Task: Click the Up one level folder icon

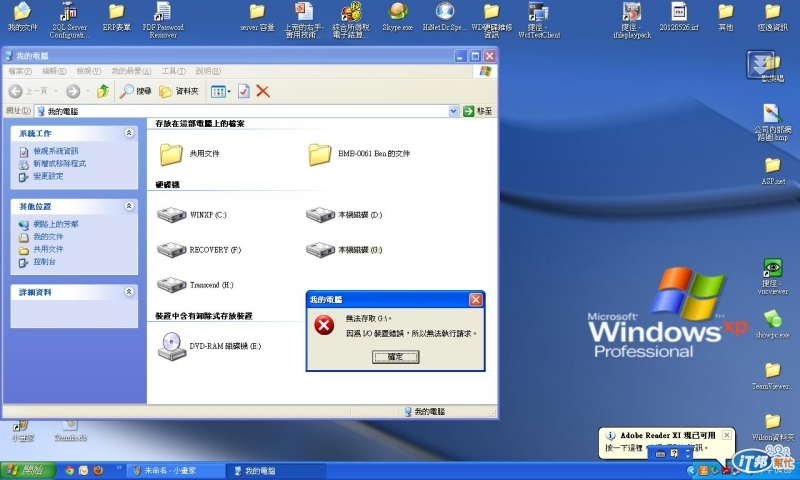Action: coord(103,91)
